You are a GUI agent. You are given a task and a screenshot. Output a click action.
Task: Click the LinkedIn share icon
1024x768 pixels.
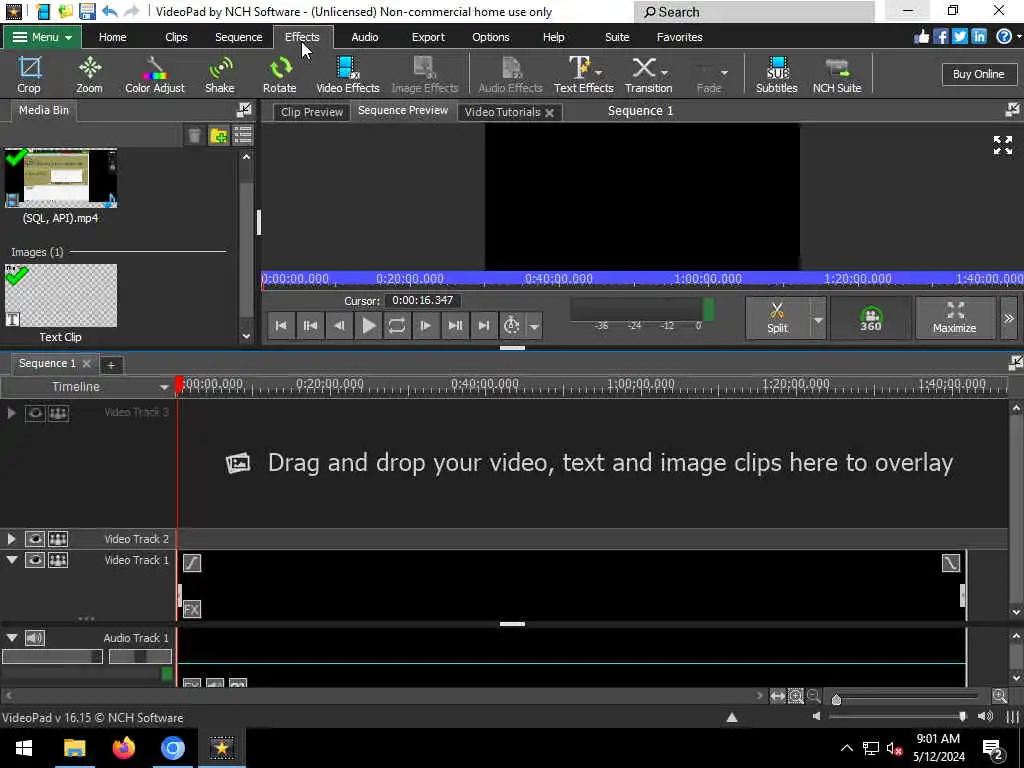(x=978, y=37)
